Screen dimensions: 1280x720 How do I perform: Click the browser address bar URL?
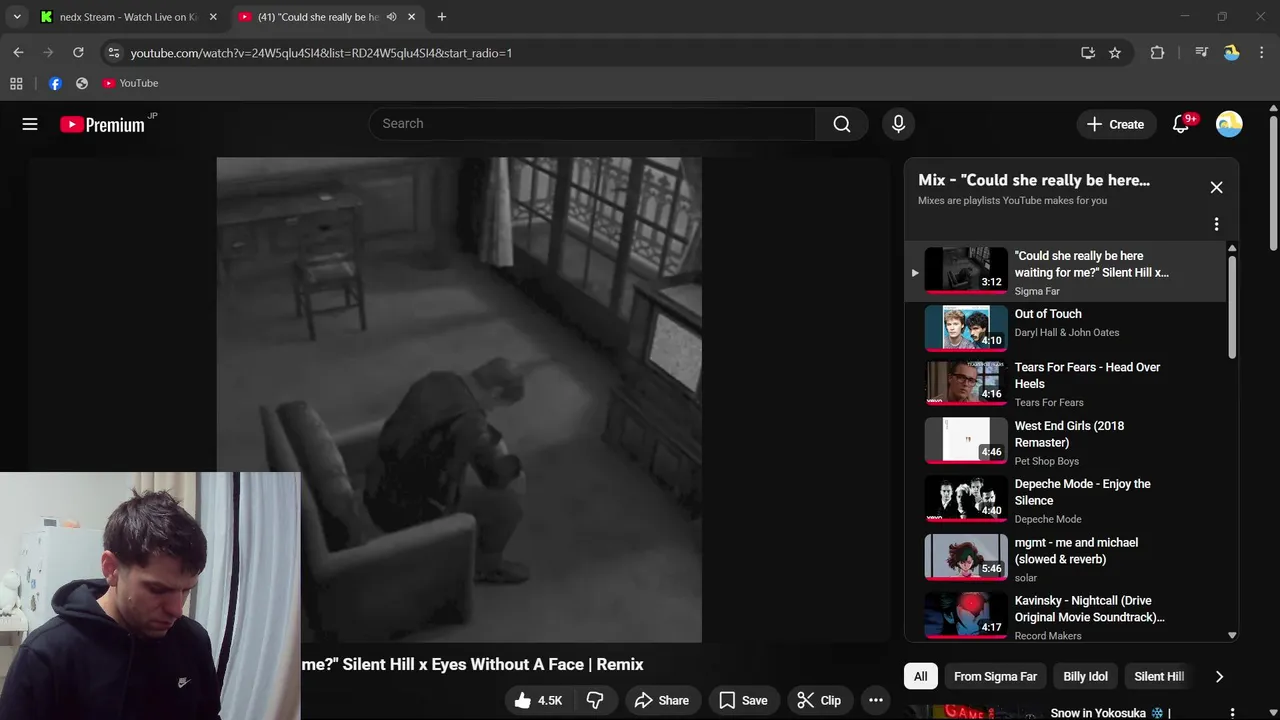tap(321, 53)
